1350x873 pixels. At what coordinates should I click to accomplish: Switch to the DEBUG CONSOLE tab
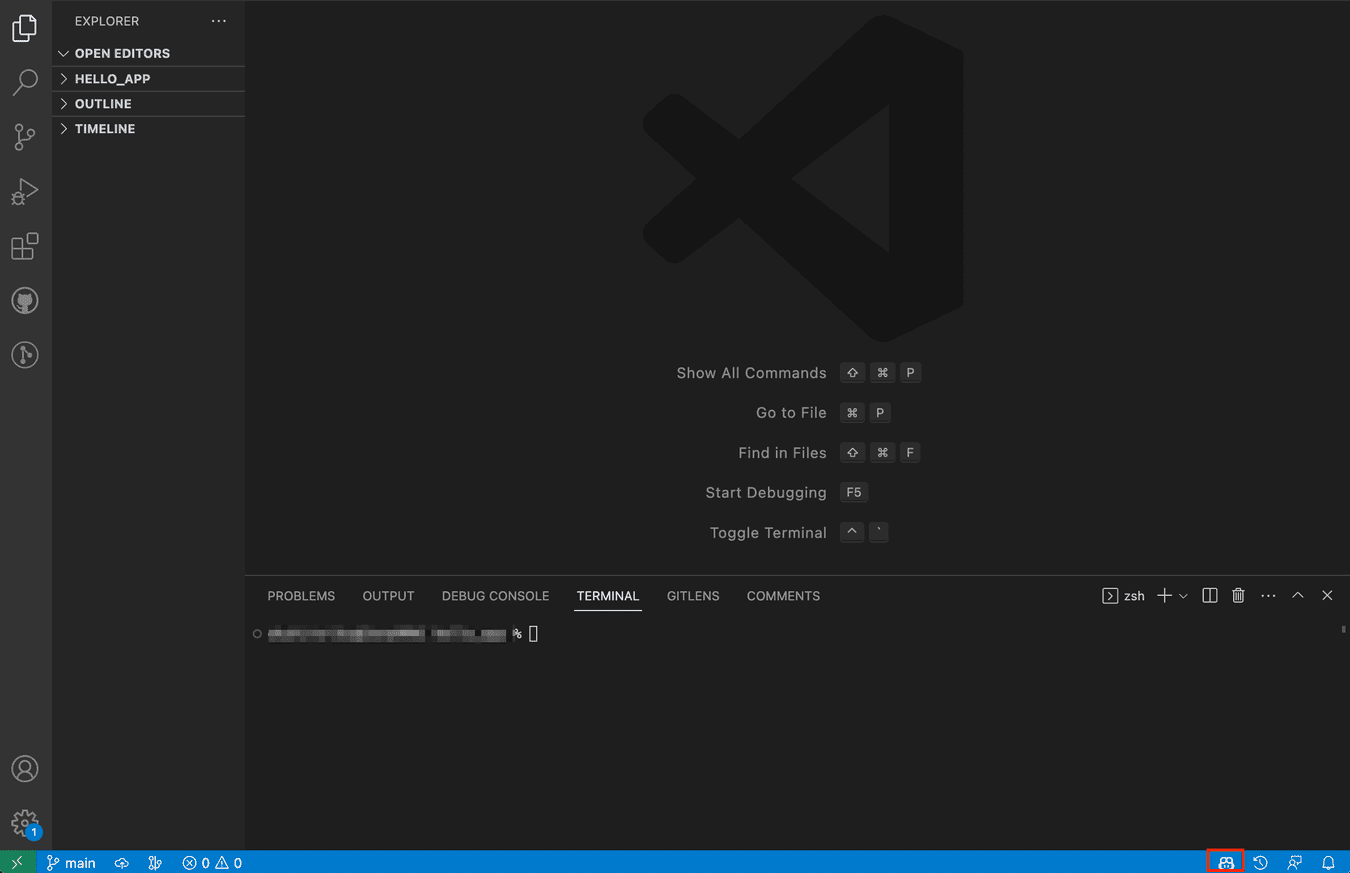click(x=495, y=596)
